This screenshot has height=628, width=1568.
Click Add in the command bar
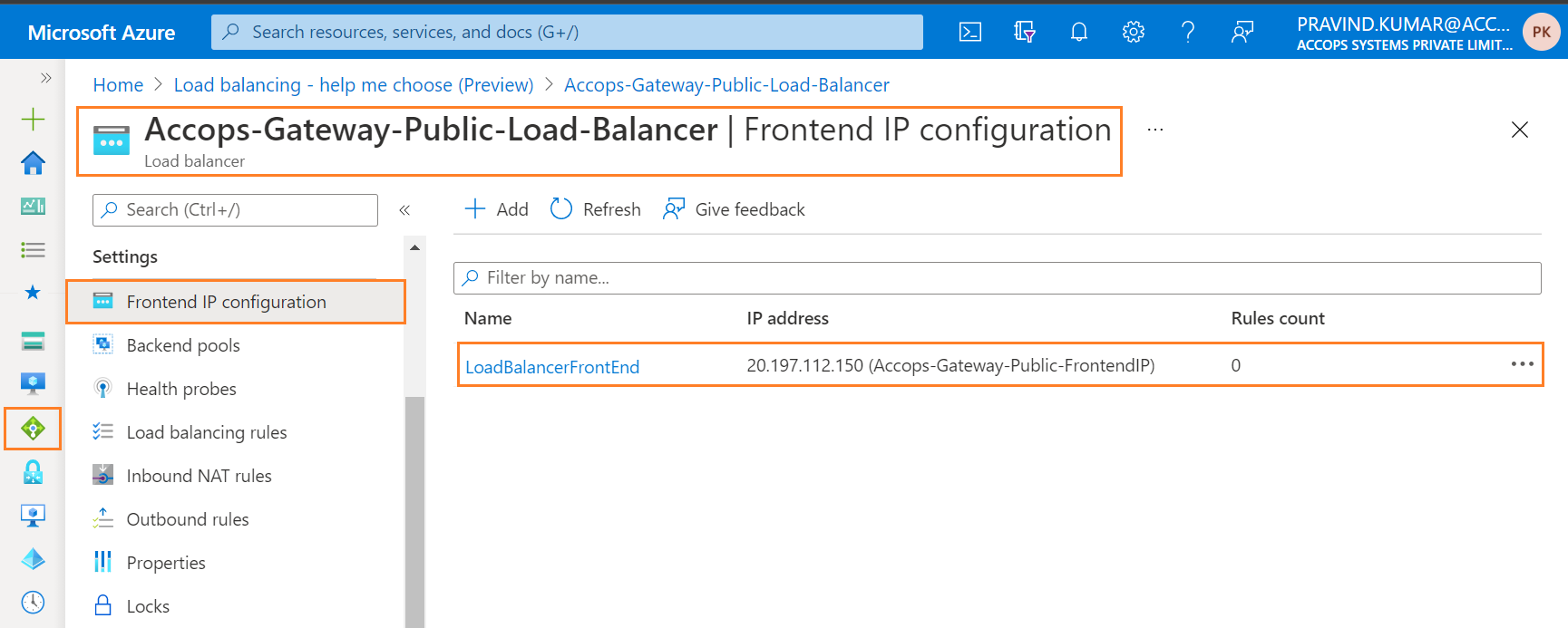pyautogui.click(x=496, y=209)
